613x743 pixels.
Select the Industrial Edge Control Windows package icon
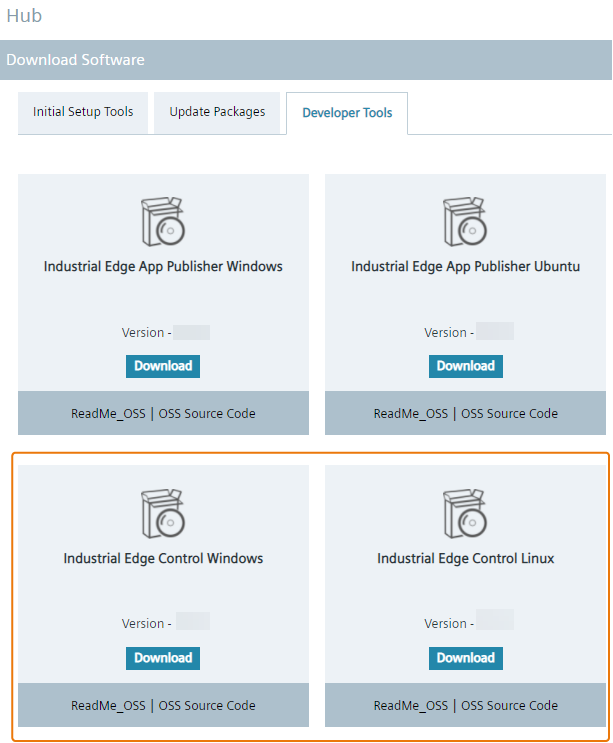coord(163,514)
